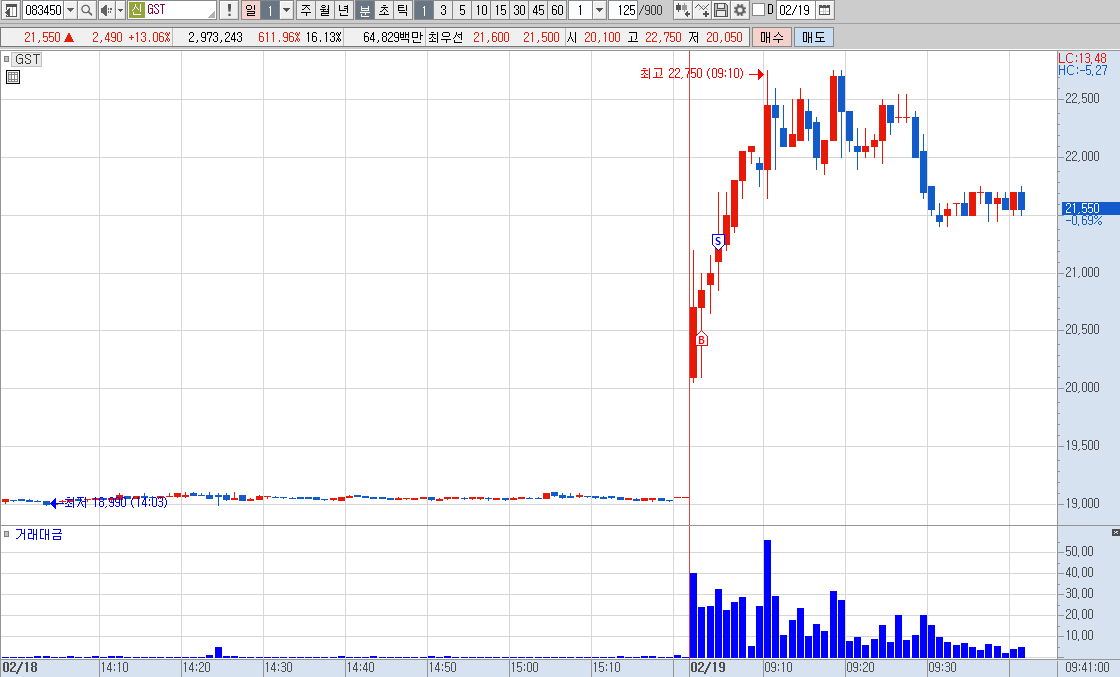Expand the dropdown arrow next to 일 1
The width and height of the screenshot is (1120, 677).
point(286,10)
